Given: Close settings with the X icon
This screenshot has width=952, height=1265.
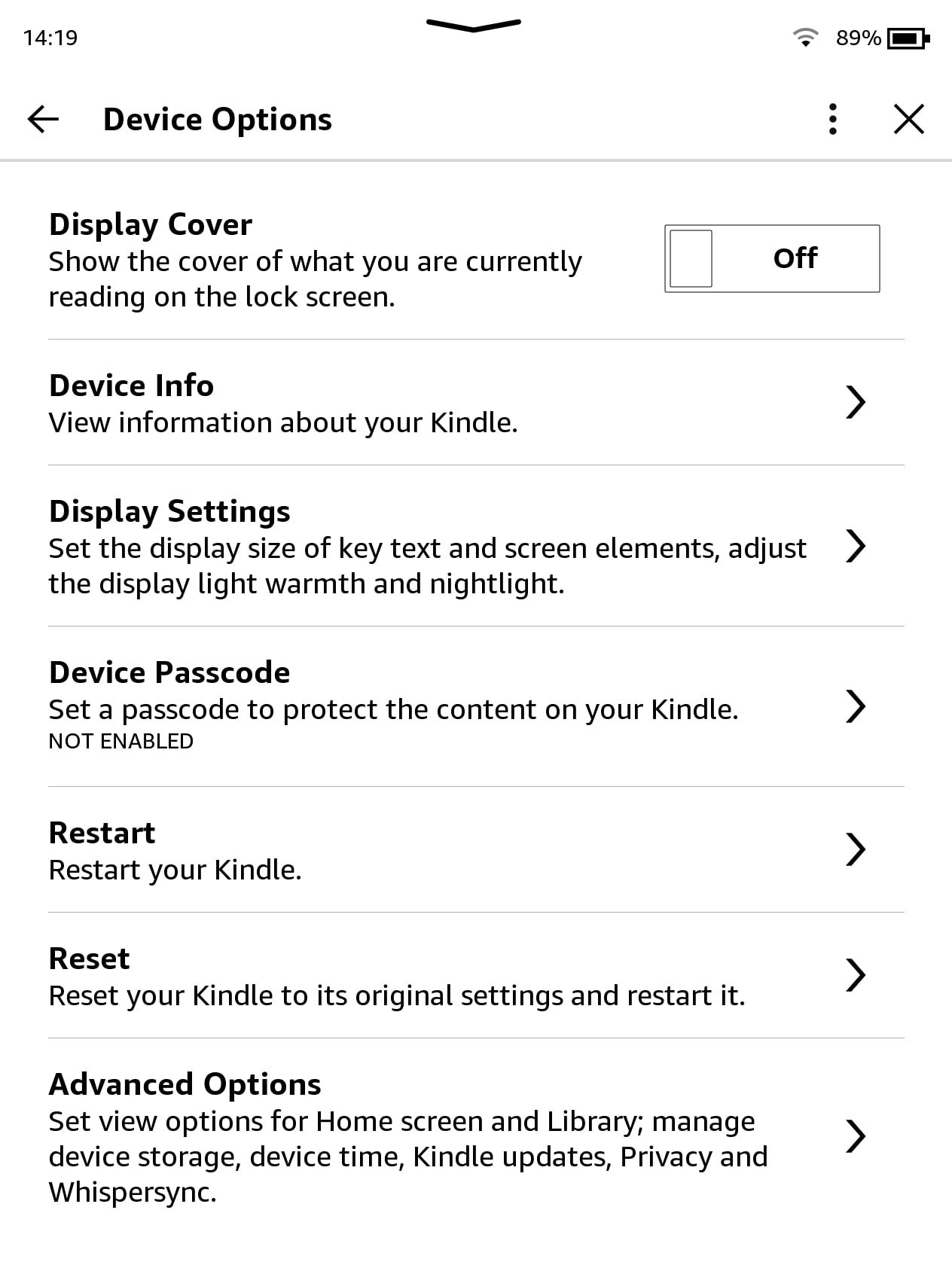Looking at the screenshot, I should (x=908, y=119).
